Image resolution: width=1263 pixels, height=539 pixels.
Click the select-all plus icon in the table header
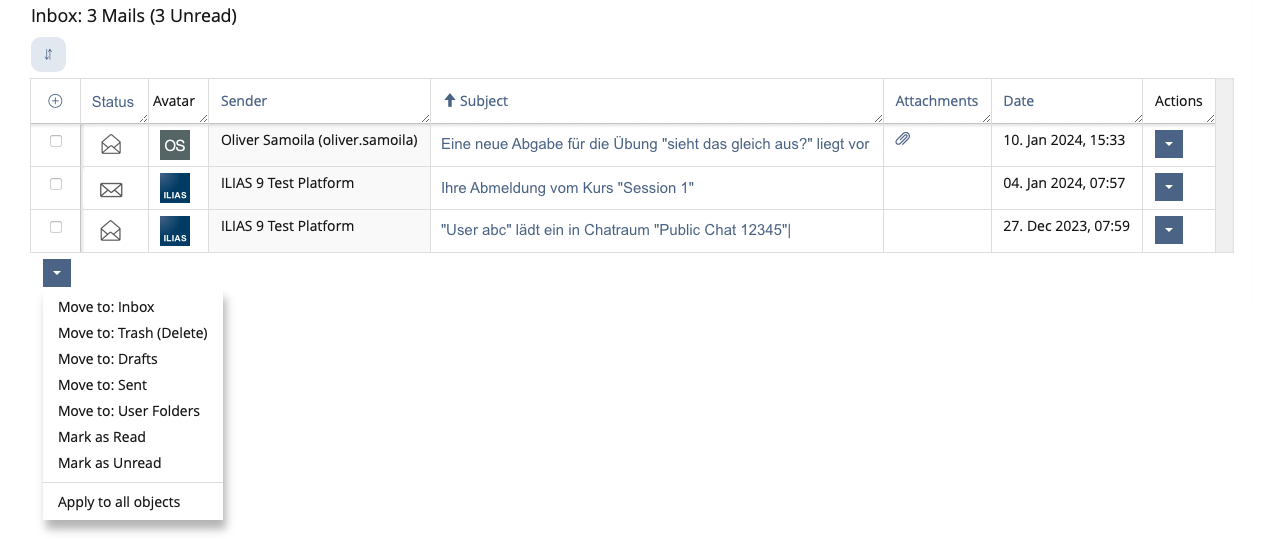56,101
